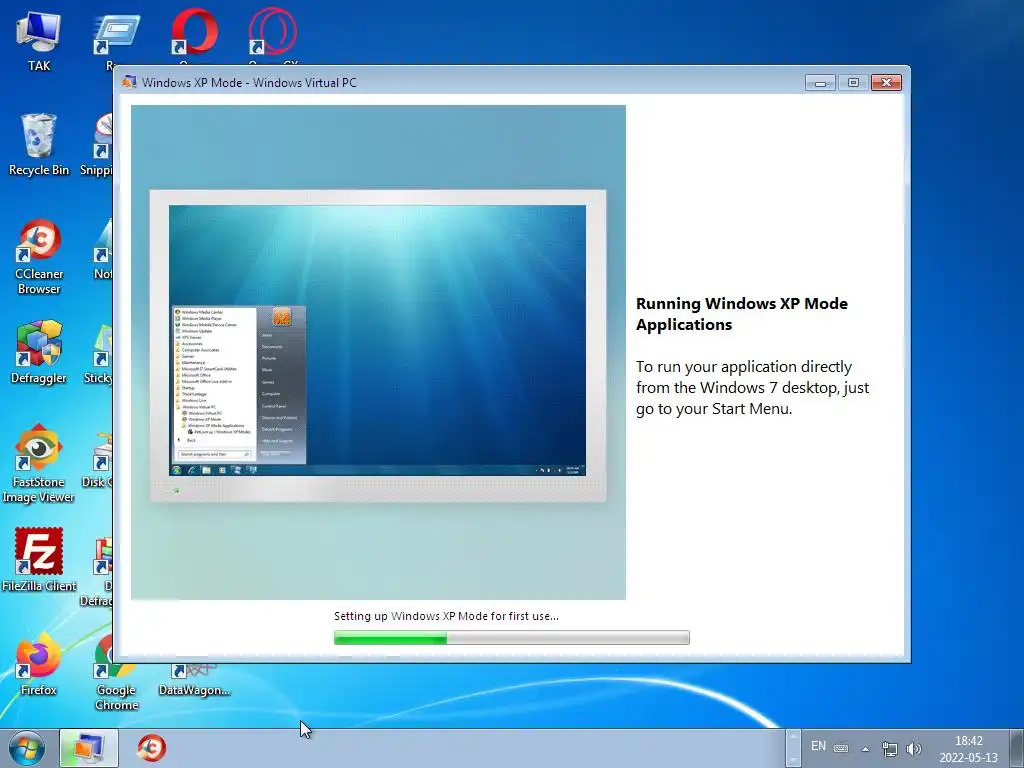1024x768 pixels.
Task: Launch CCleaner Browser from the desktop
Action: (x=39, y=256)
